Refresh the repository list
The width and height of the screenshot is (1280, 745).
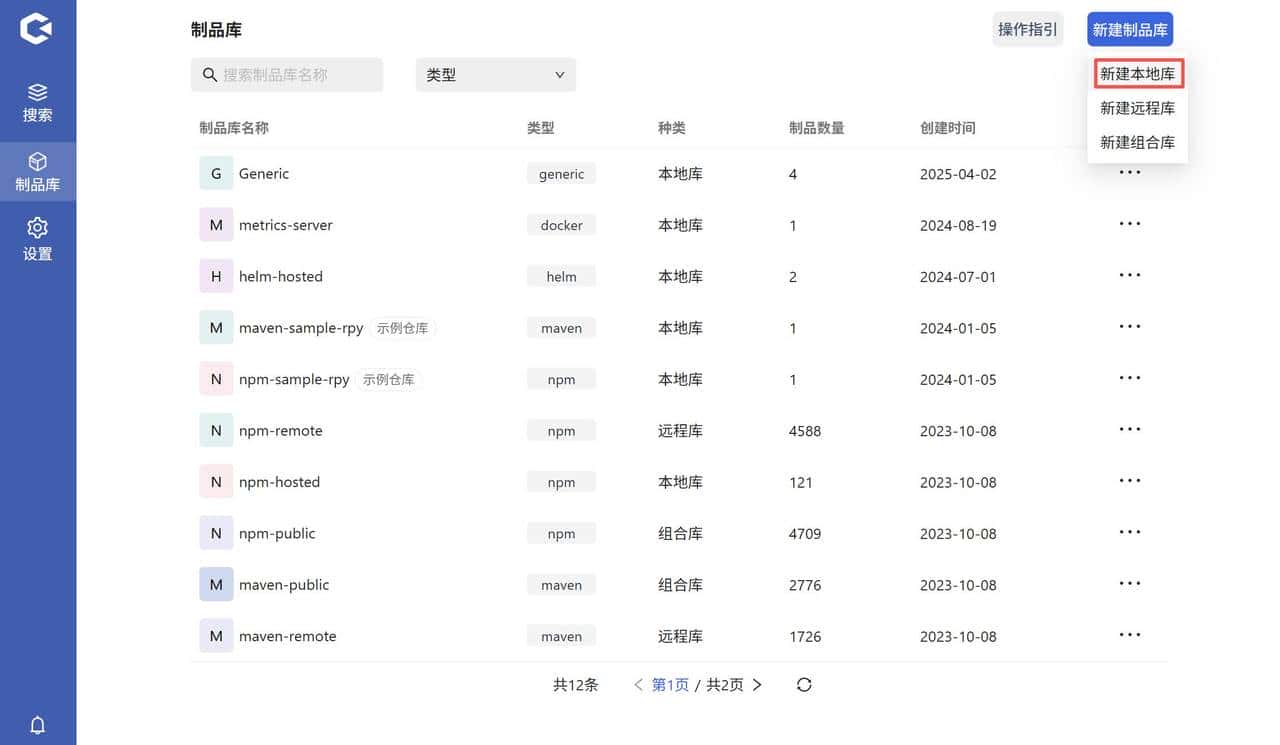click(804, 684)
